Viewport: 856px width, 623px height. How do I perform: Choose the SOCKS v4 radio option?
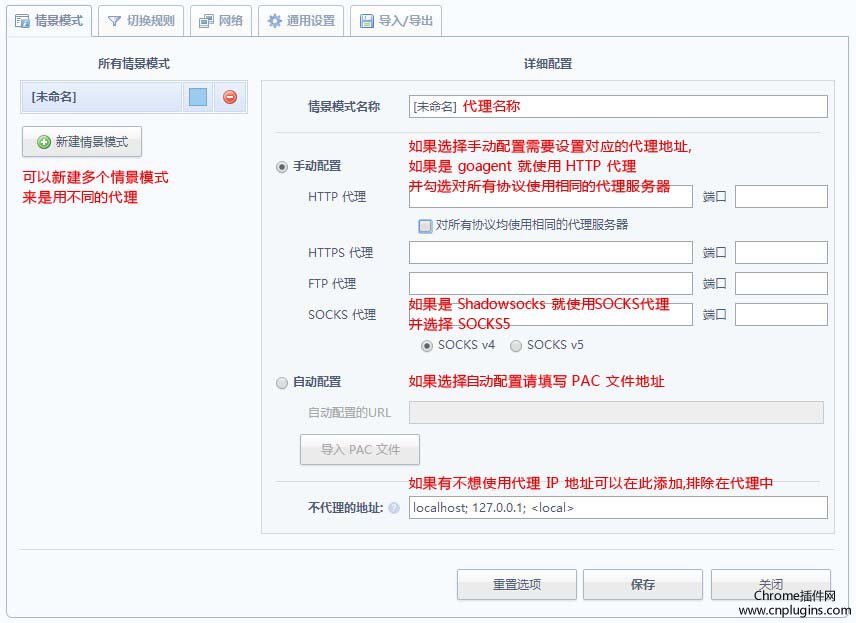[x=427, y=346]
